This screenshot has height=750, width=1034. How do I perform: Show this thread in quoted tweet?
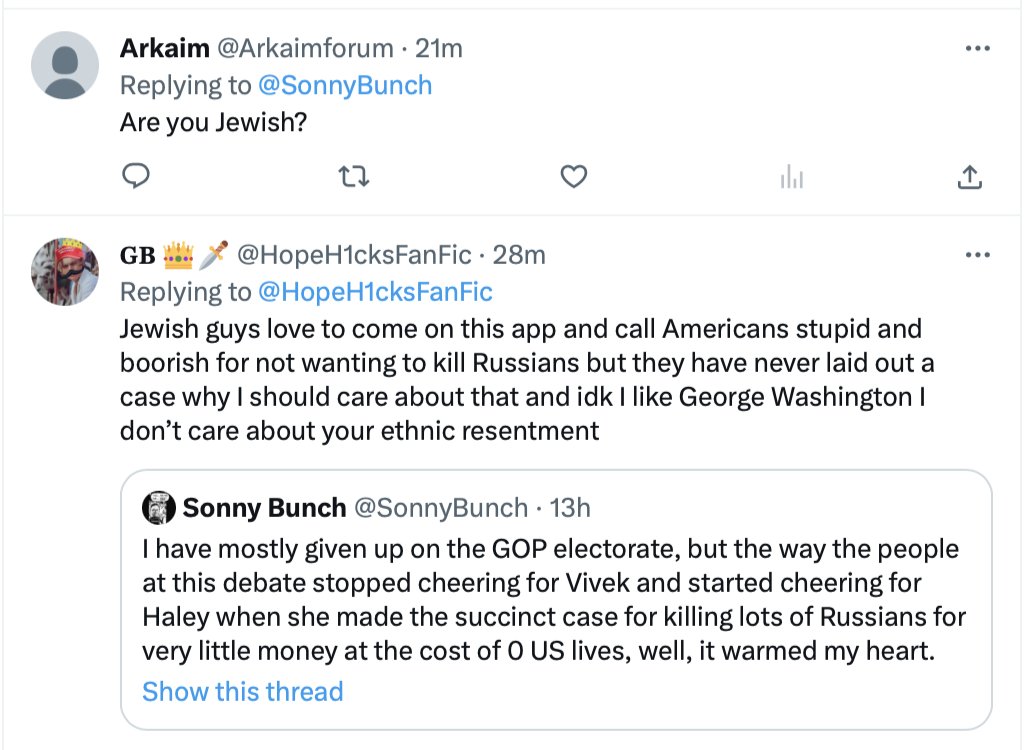[242, 691]
